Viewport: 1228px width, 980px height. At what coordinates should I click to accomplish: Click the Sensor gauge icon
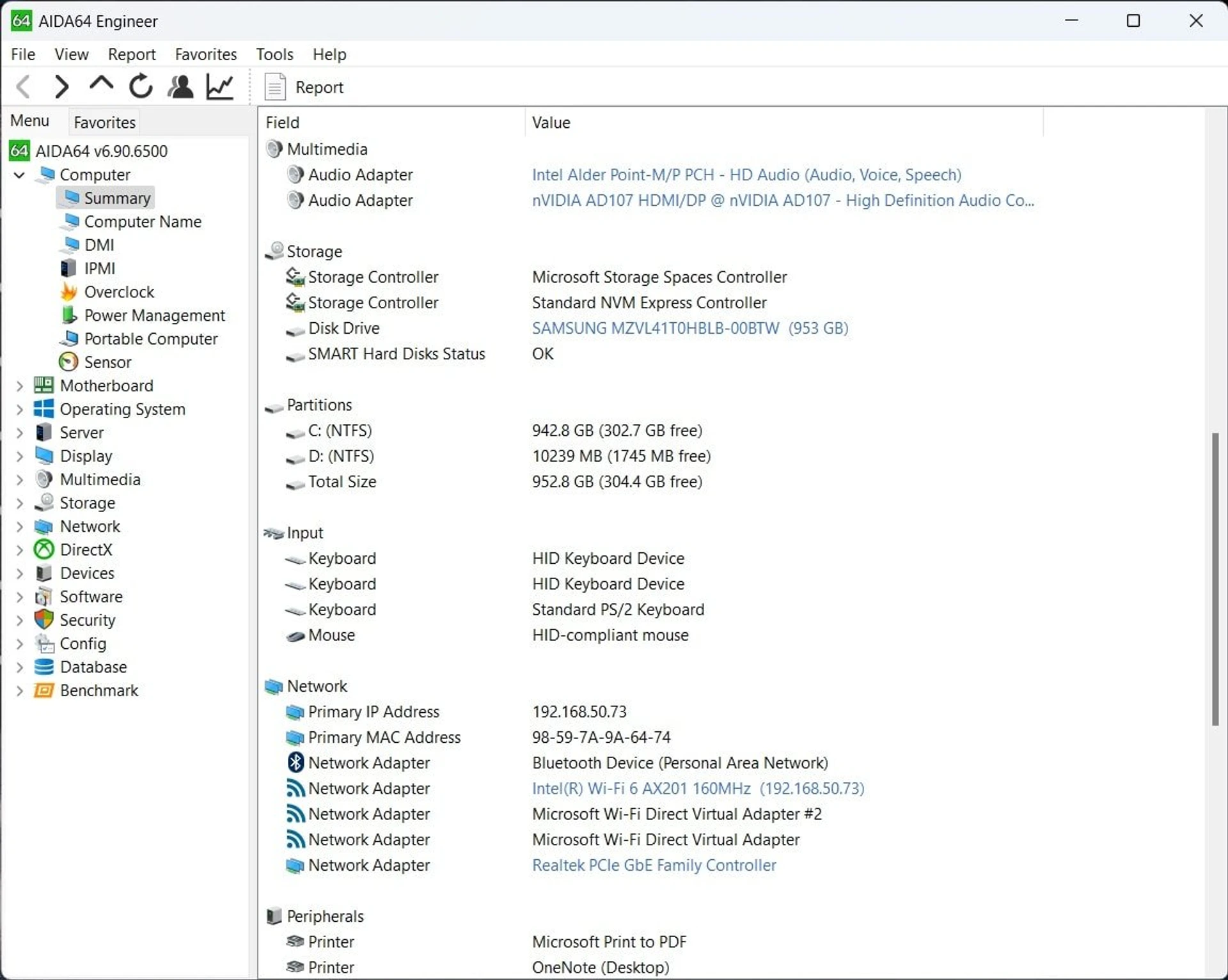68,362
